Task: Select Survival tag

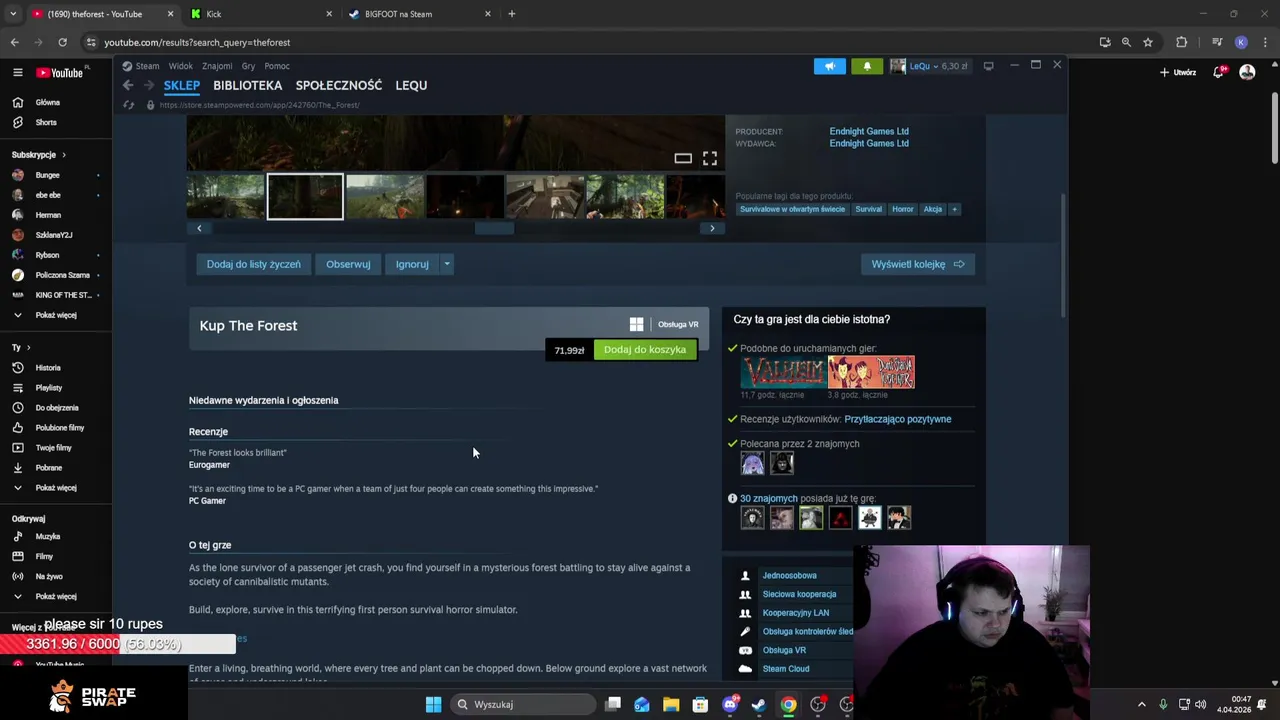Action: point(868,209)
